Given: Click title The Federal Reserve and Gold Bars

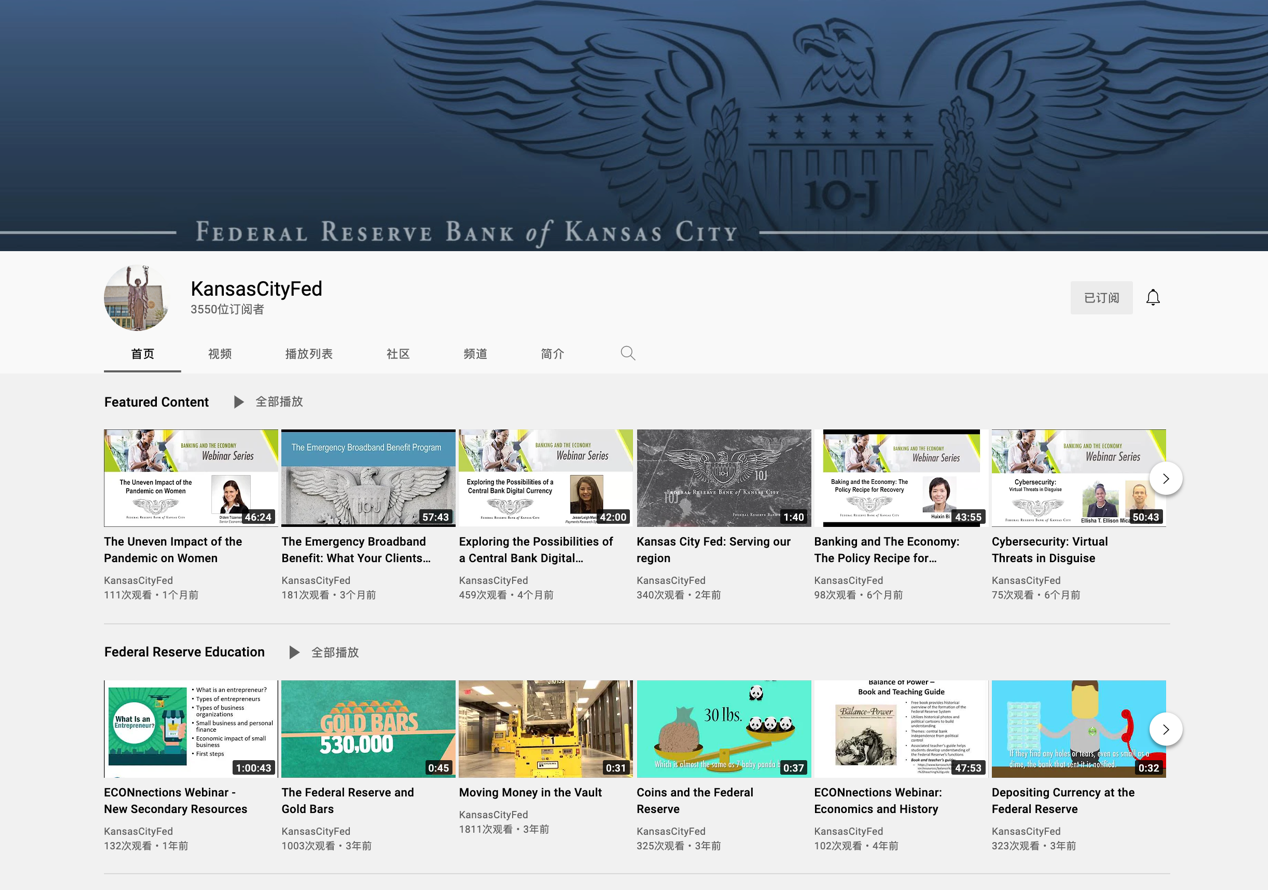Looking at the screenshot, I should point(347,800).
